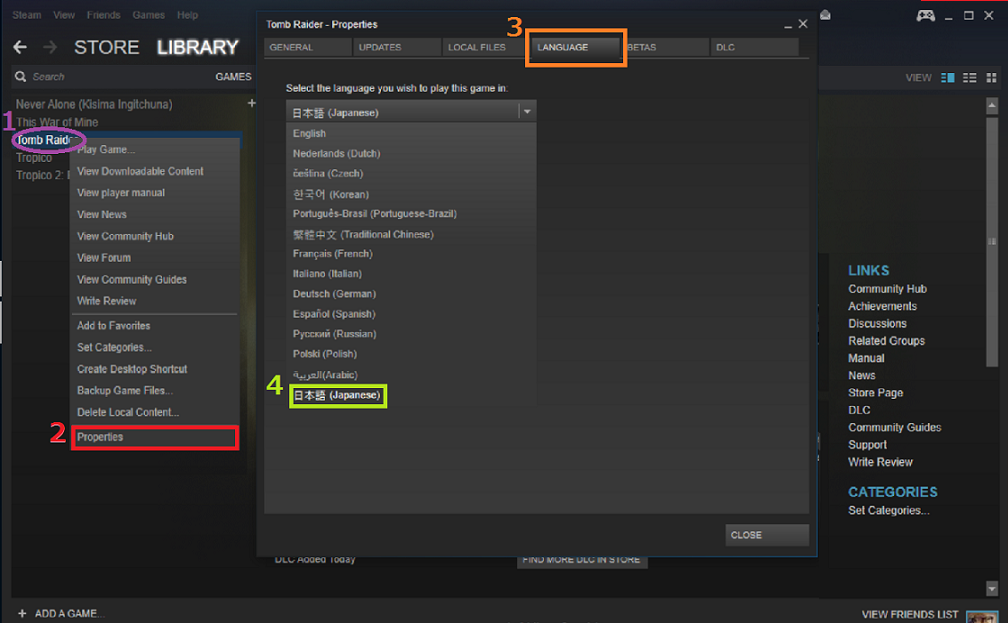The image size is (1008, 623).
Task: Select Polski (Polish) language option
Action: tap(411, 354)
